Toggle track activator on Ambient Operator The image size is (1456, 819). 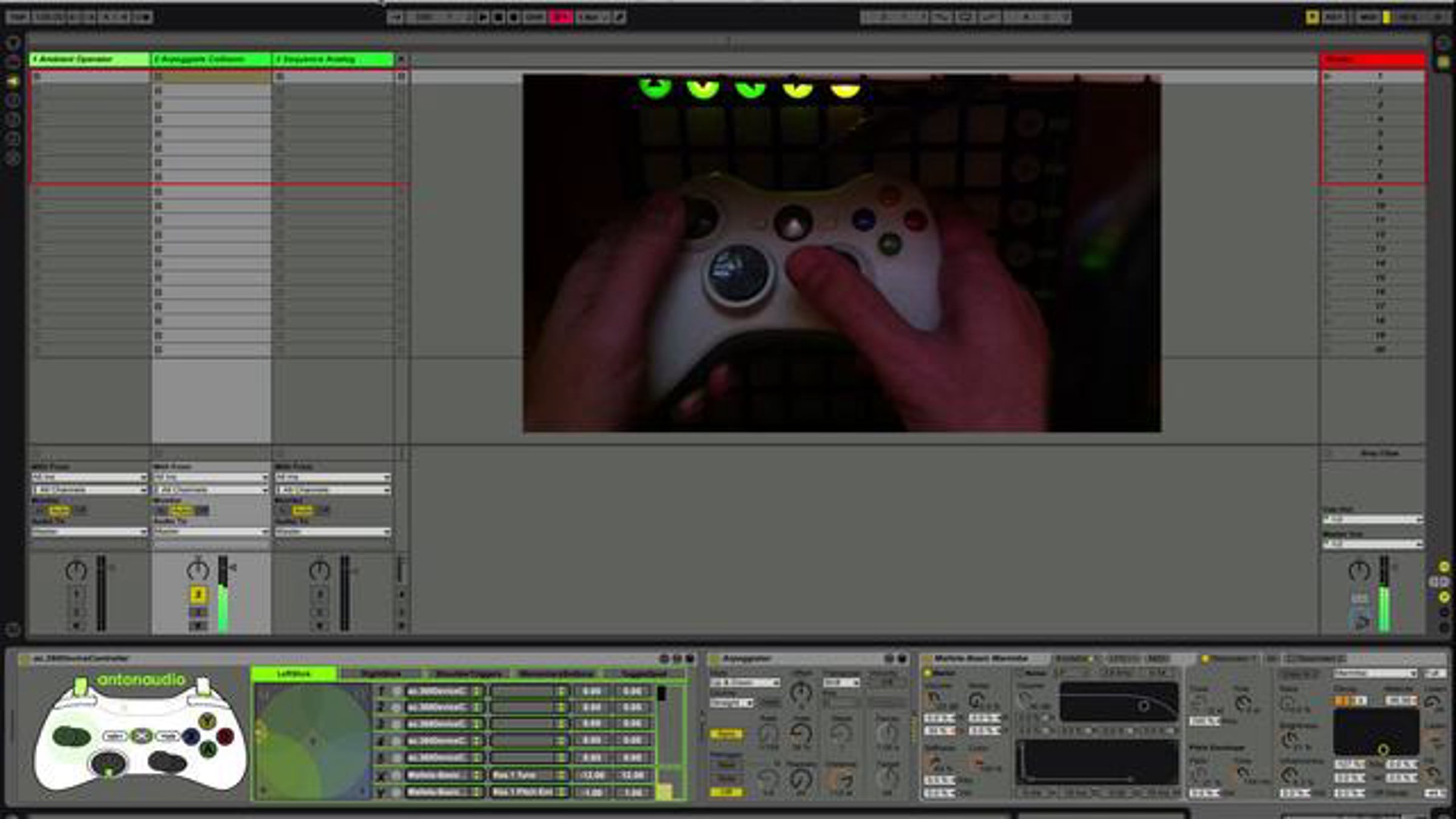coord(76,595)
